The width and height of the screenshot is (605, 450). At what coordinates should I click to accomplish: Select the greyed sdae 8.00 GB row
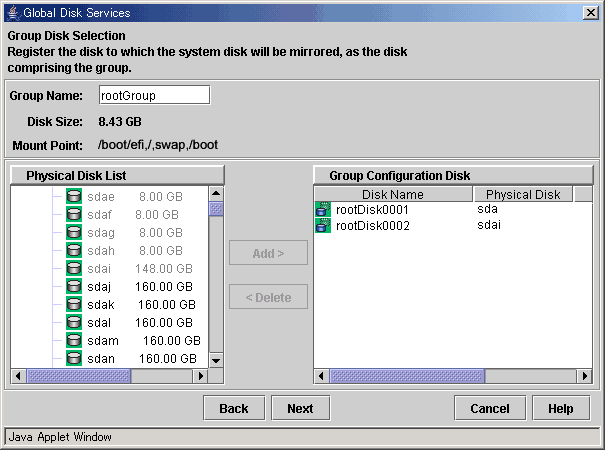[x=125, y=196]
